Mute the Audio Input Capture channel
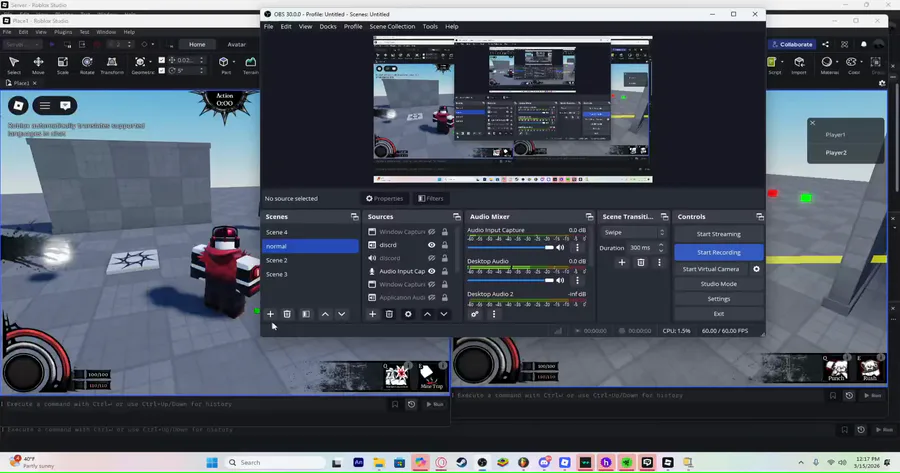 click(560, 247)
